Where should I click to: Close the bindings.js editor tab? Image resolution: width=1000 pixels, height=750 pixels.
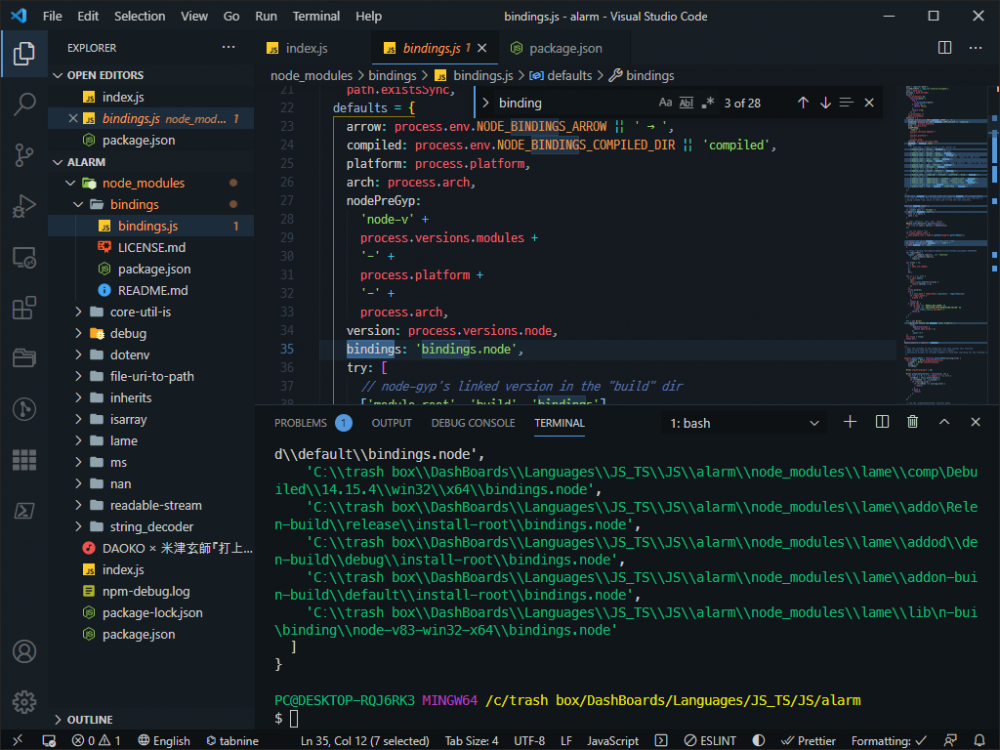482,48
